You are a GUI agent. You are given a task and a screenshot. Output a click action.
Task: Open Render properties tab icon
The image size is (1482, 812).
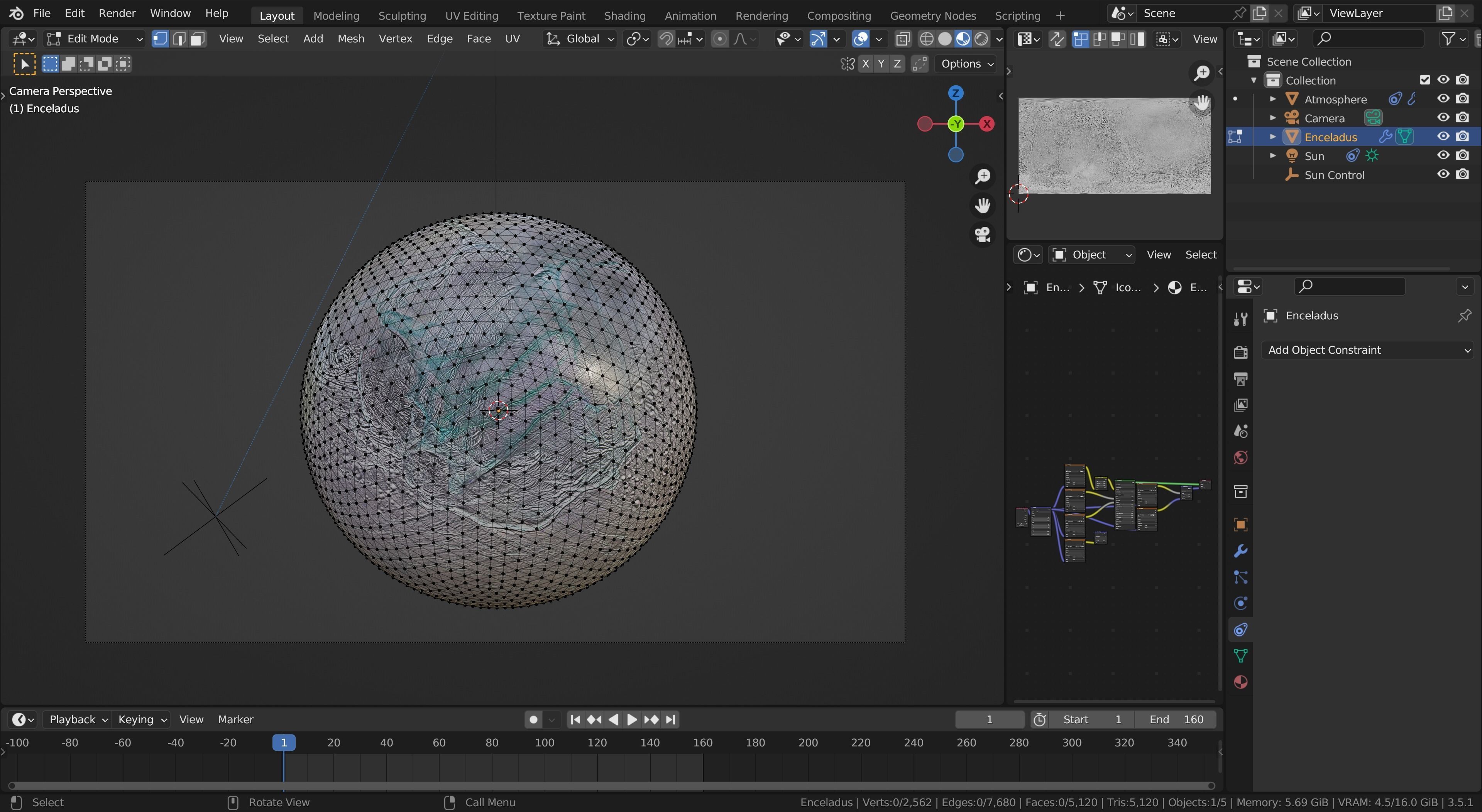(x=1240, y=352)
